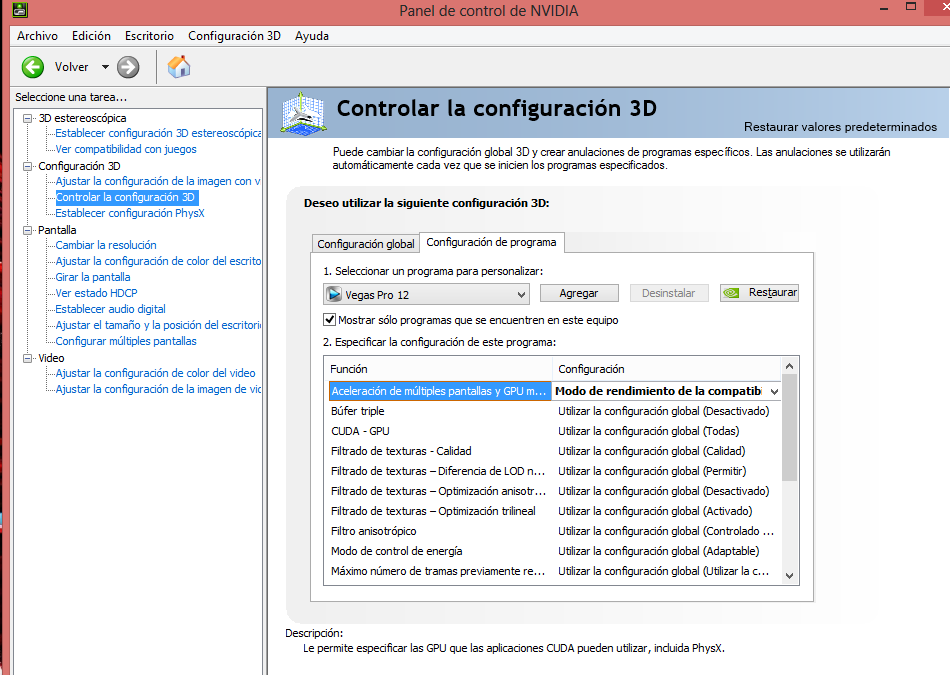Click Búfer triple value 'global (Desactivado)'
Viewport: 950px width, 675px height.
tap(663, 411)
